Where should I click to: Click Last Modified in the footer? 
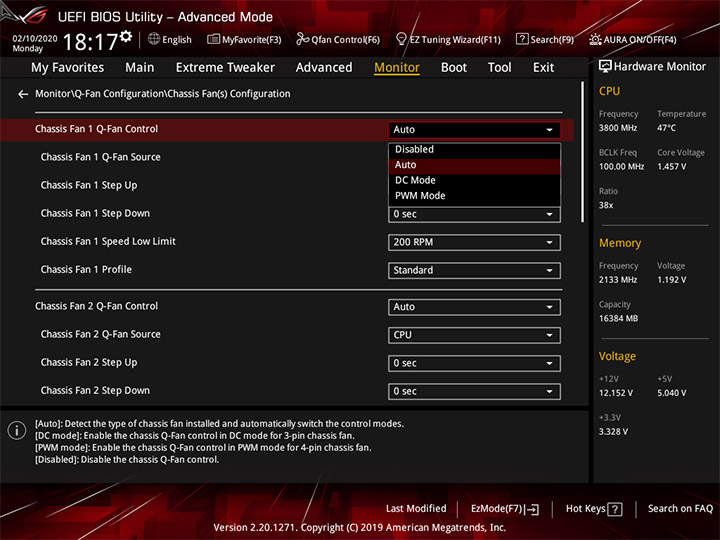click(x=416, y=509)
